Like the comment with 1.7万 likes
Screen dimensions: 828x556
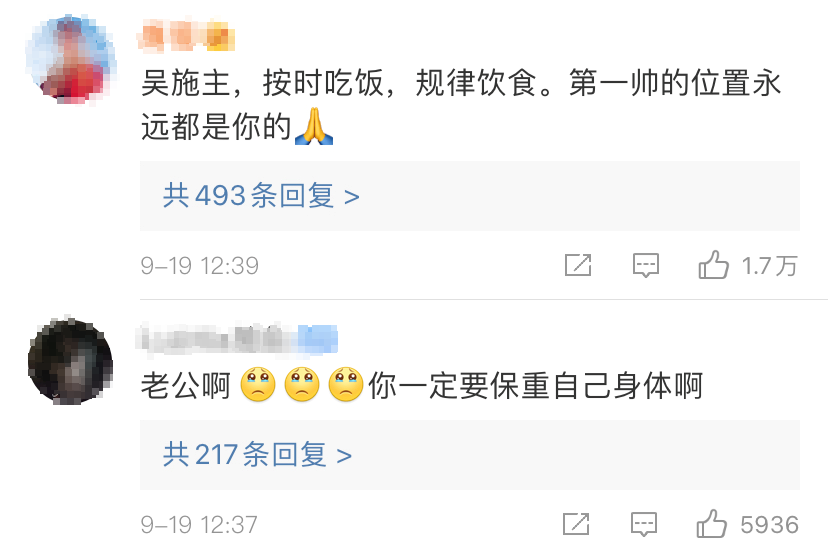[713, 265]
